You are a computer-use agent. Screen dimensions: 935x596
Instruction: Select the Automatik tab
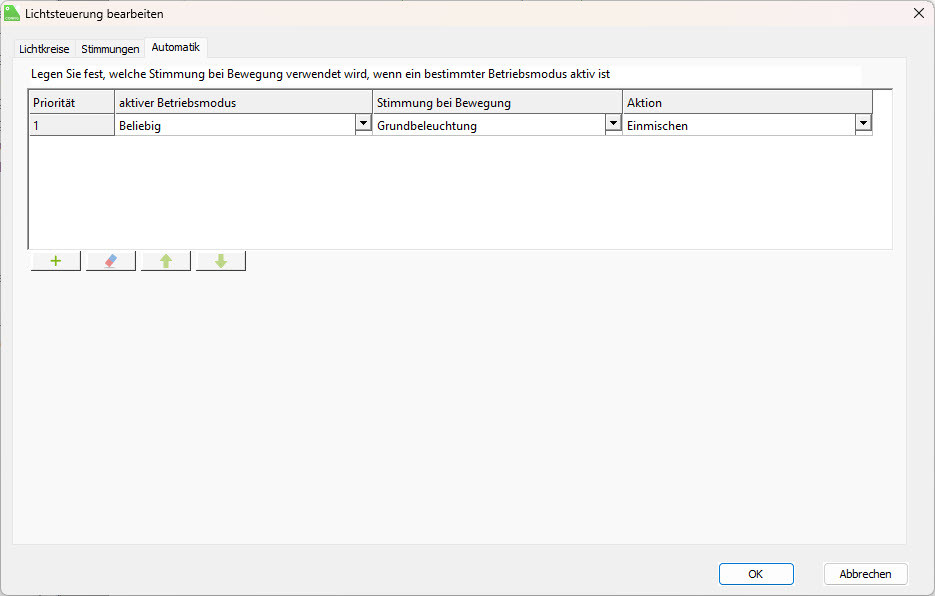click(x=176, y=47)
